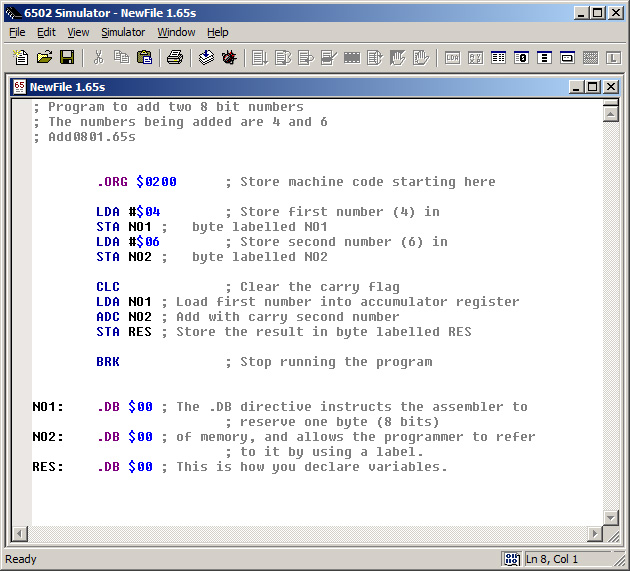This screenshot has height=571, width=630.
Task: Assemble the program with the Assemble icon
Action: point(206,58)
